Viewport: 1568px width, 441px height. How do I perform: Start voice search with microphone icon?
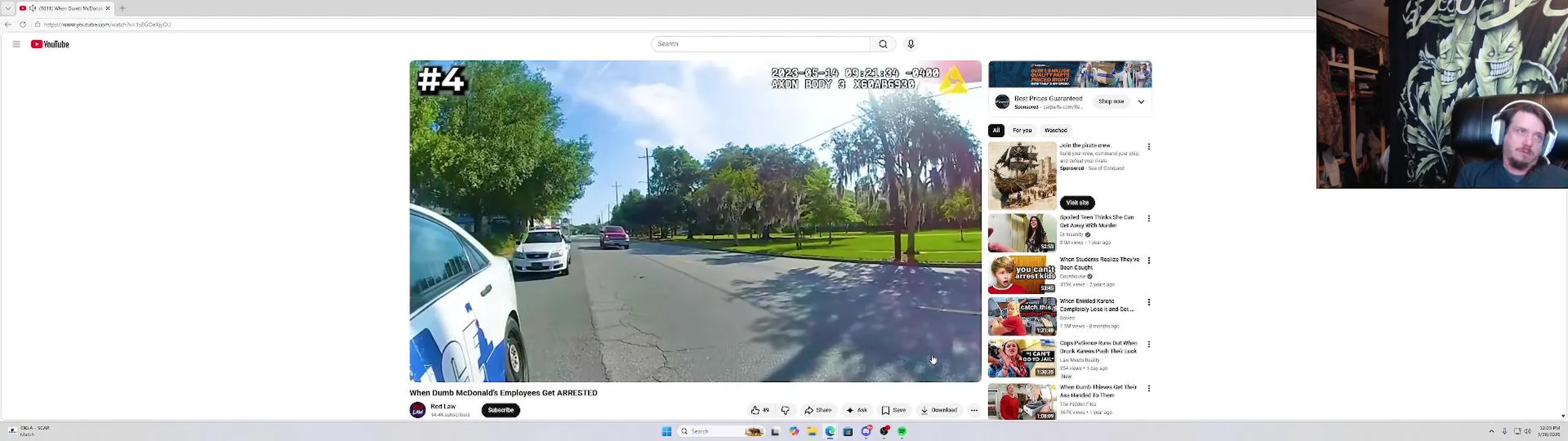pos(911,44)
